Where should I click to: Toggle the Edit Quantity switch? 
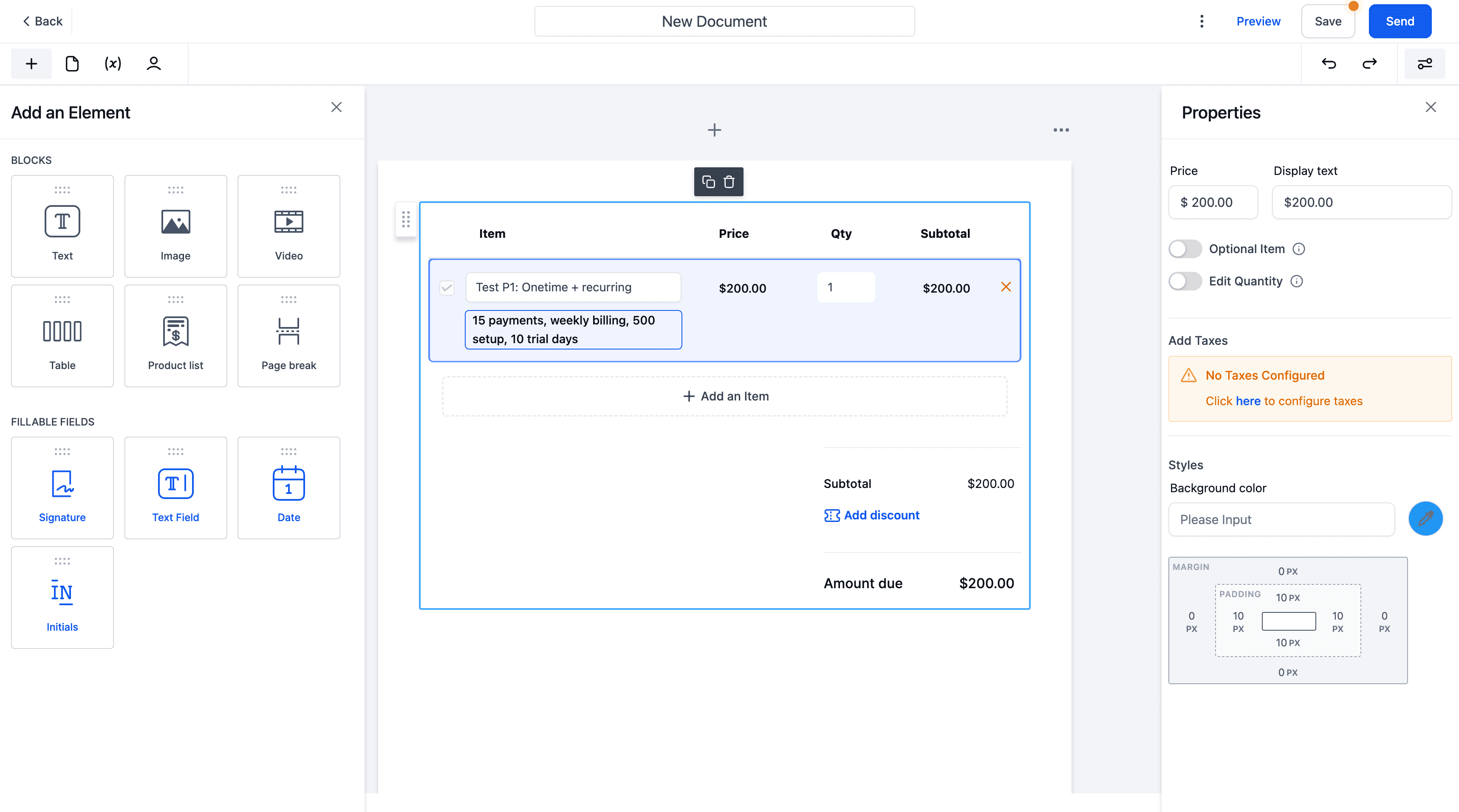point(1185,282)
